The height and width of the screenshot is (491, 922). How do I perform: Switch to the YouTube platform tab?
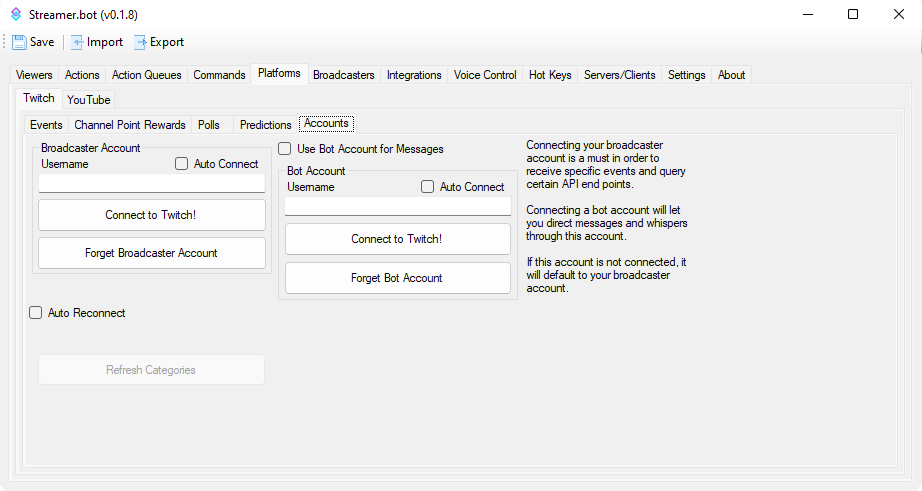click(x=89, y=99)
